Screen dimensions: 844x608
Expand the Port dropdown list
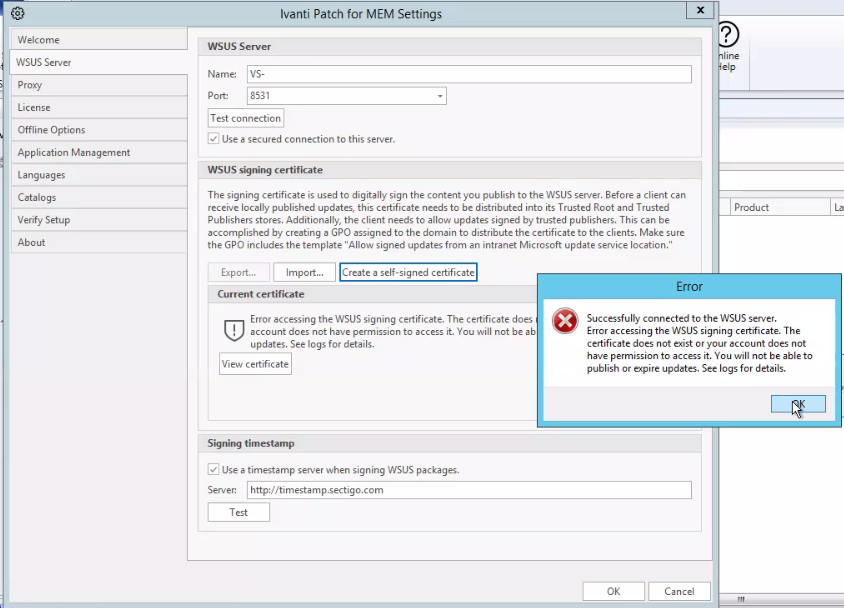click(x=439, y=96)
